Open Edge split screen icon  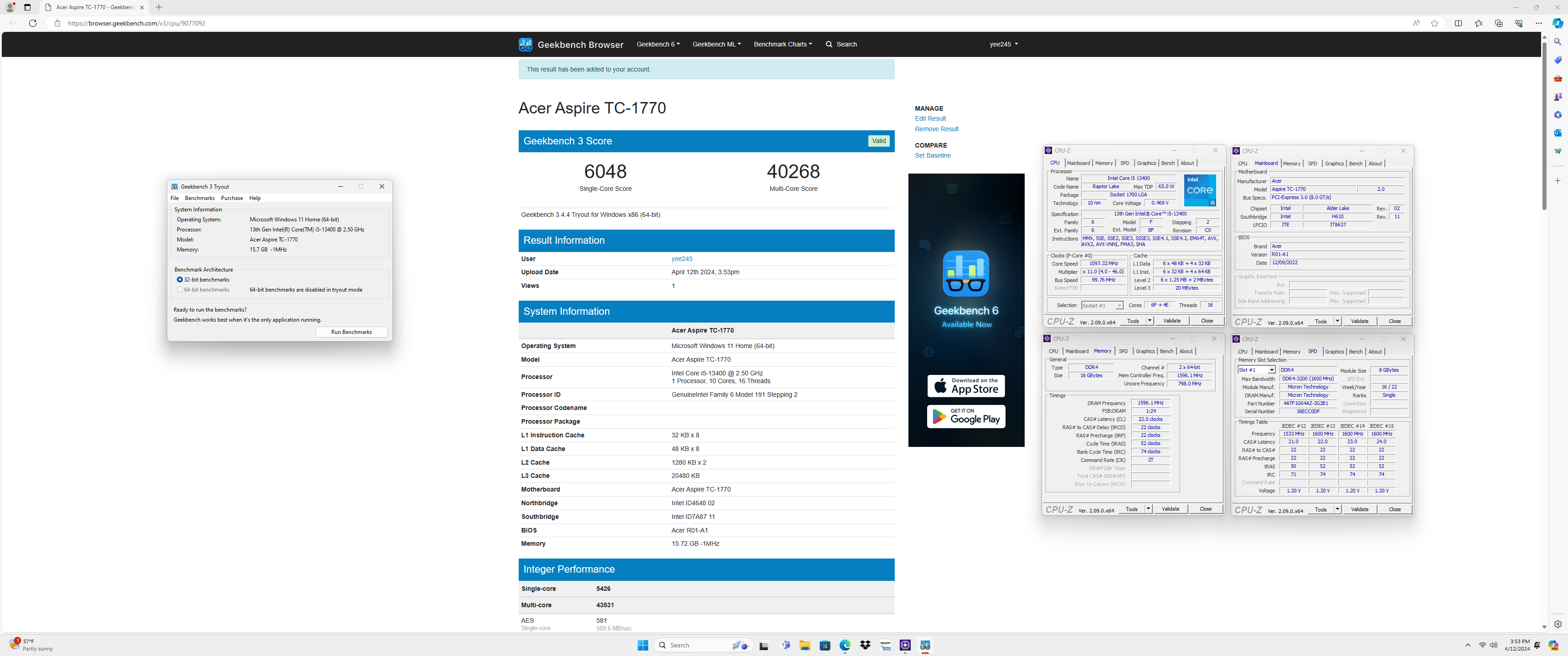[1459, 23]
